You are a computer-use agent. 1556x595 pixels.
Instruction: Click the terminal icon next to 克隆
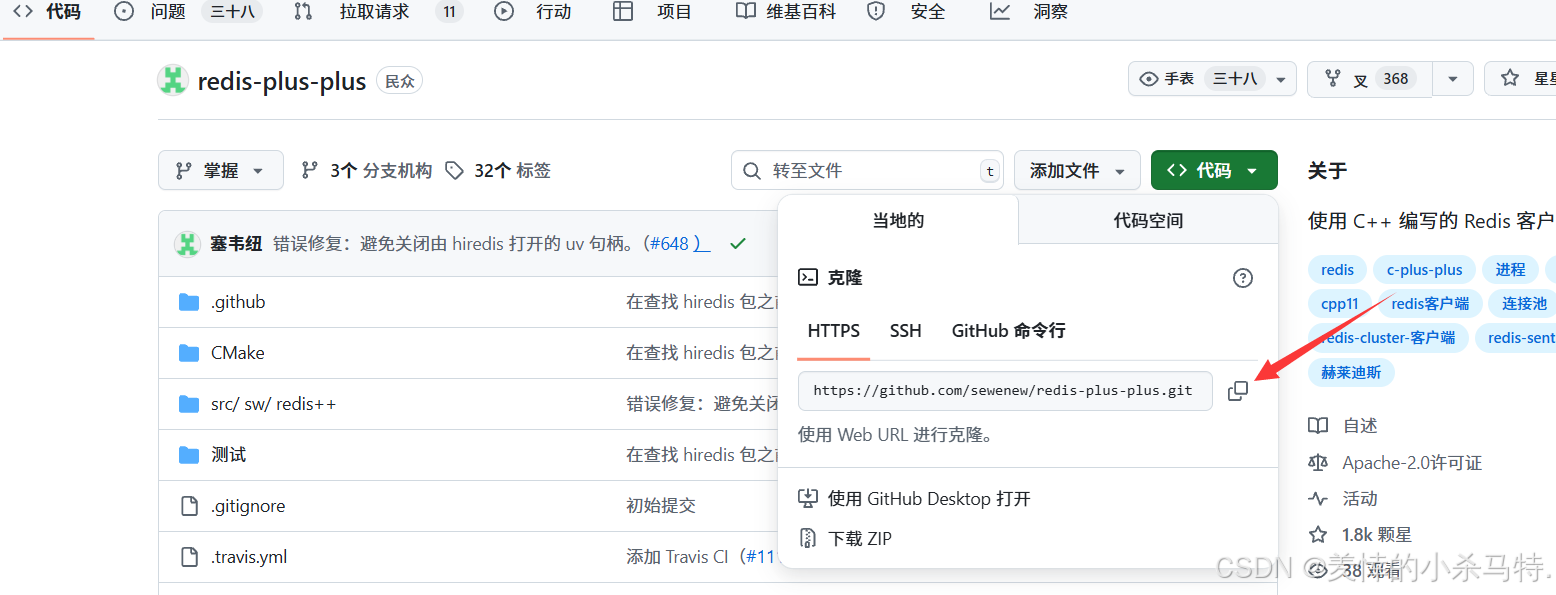point(808,278)
